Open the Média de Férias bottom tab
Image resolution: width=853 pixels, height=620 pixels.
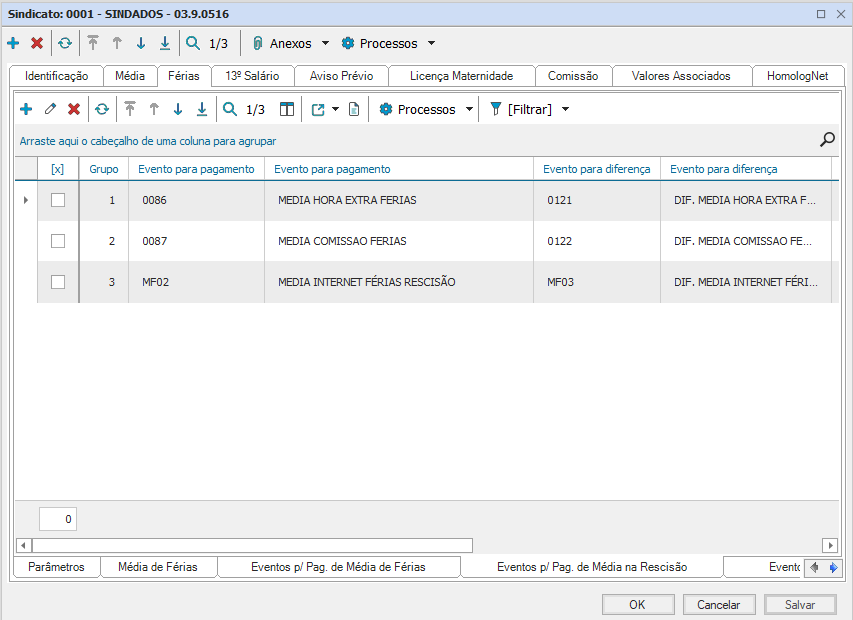tap(158, 567)
